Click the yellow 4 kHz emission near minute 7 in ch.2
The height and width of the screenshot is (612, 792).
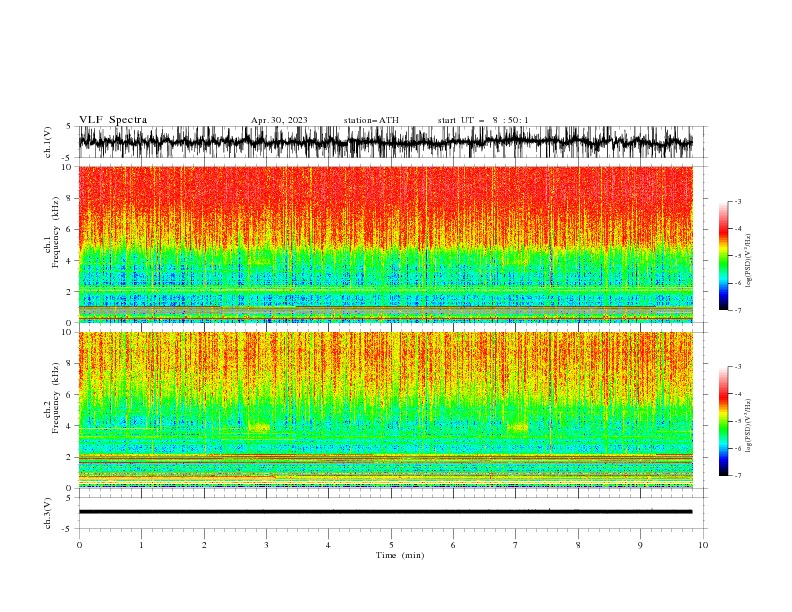coord(518,428)
